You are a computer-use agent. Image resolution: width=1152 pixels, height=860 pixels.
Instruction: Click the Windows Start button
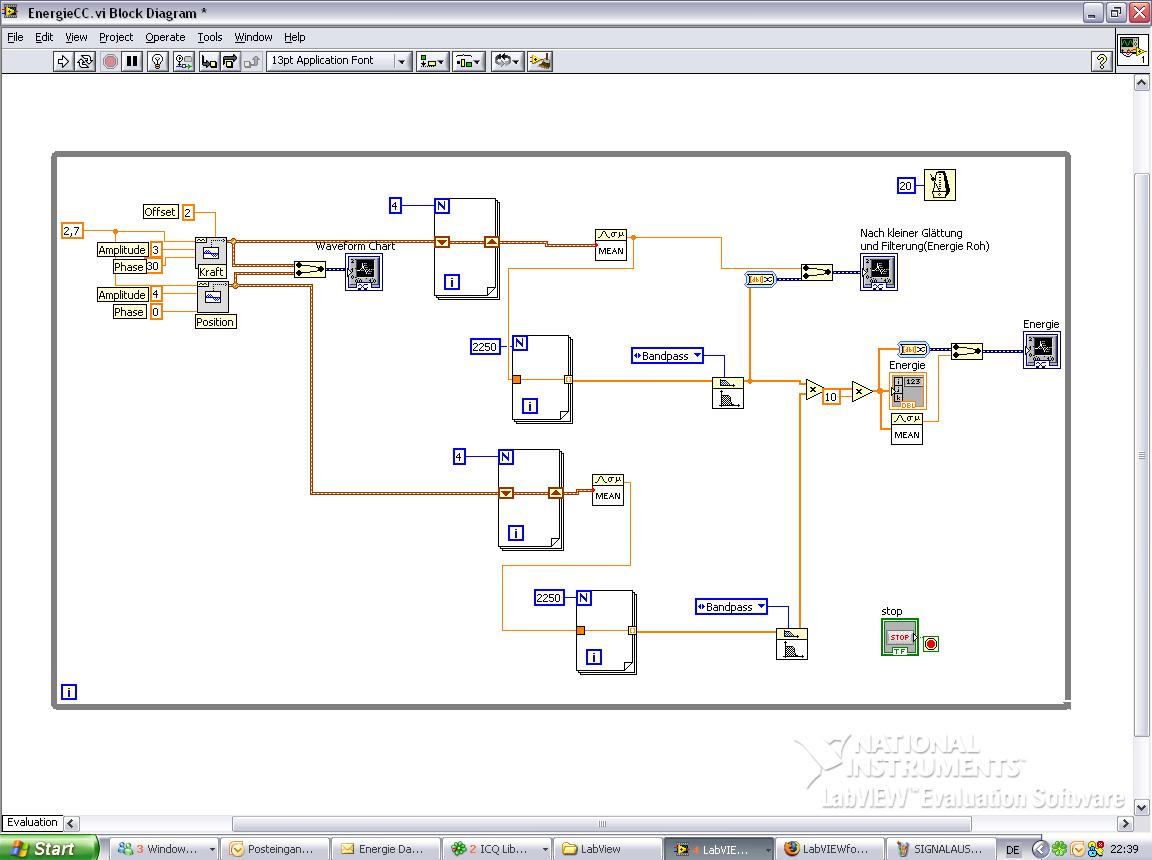coord(47,848)
